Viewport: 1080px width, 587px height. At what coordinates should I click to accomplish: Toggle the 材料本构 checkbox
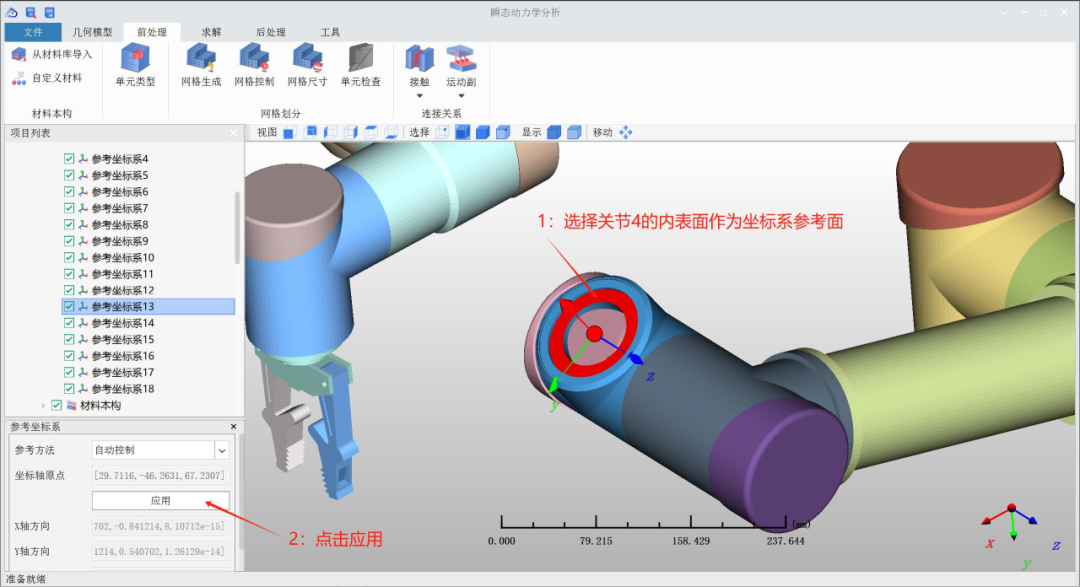click(56, 405)
